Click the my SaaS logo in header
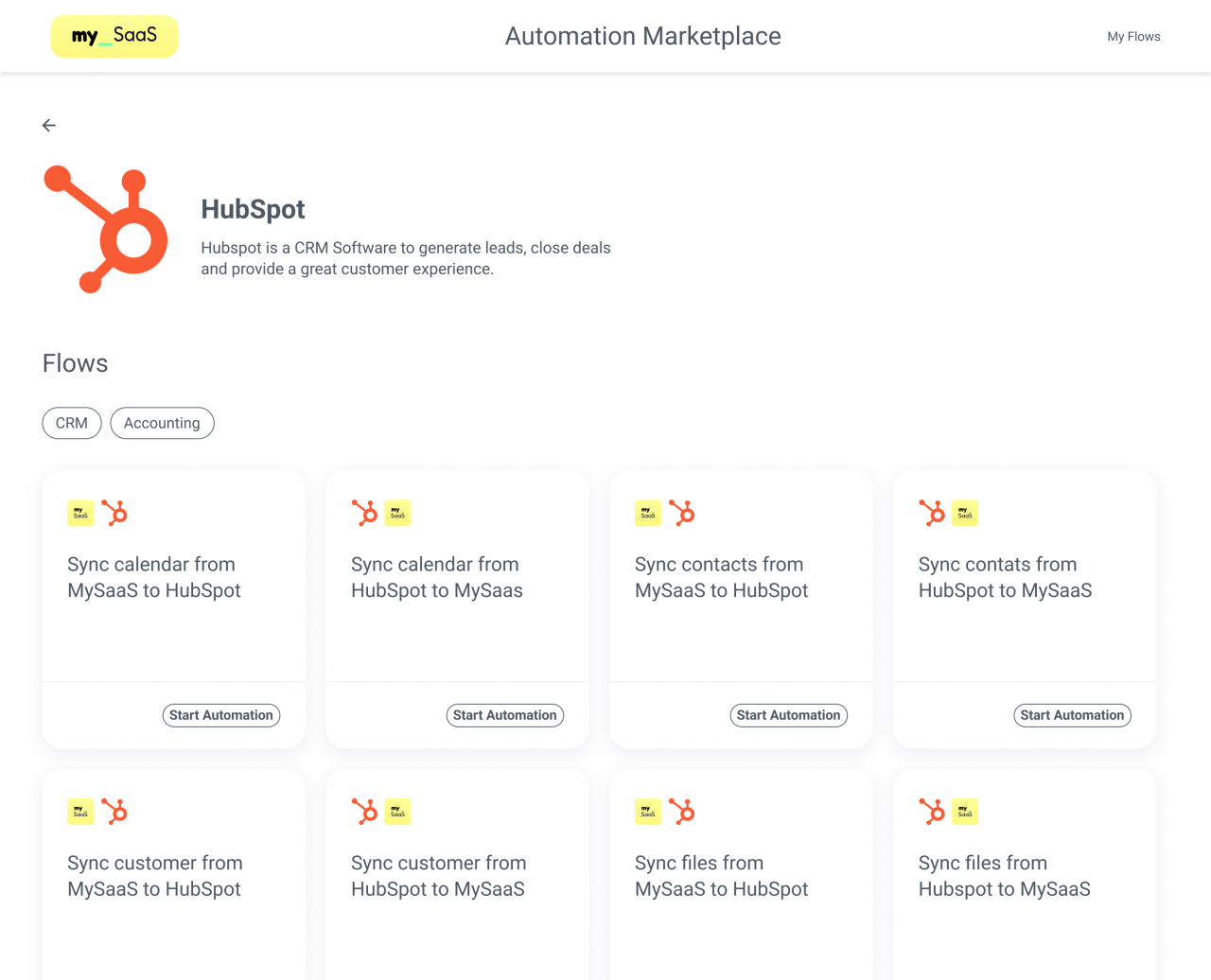 coord(114,36)
